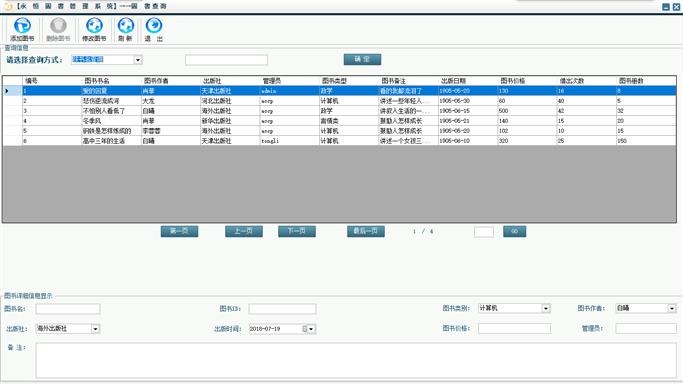Click publisher cell 河北出版社
The width and height of the screenshot is (683, 384).
(x=230, y=101)
